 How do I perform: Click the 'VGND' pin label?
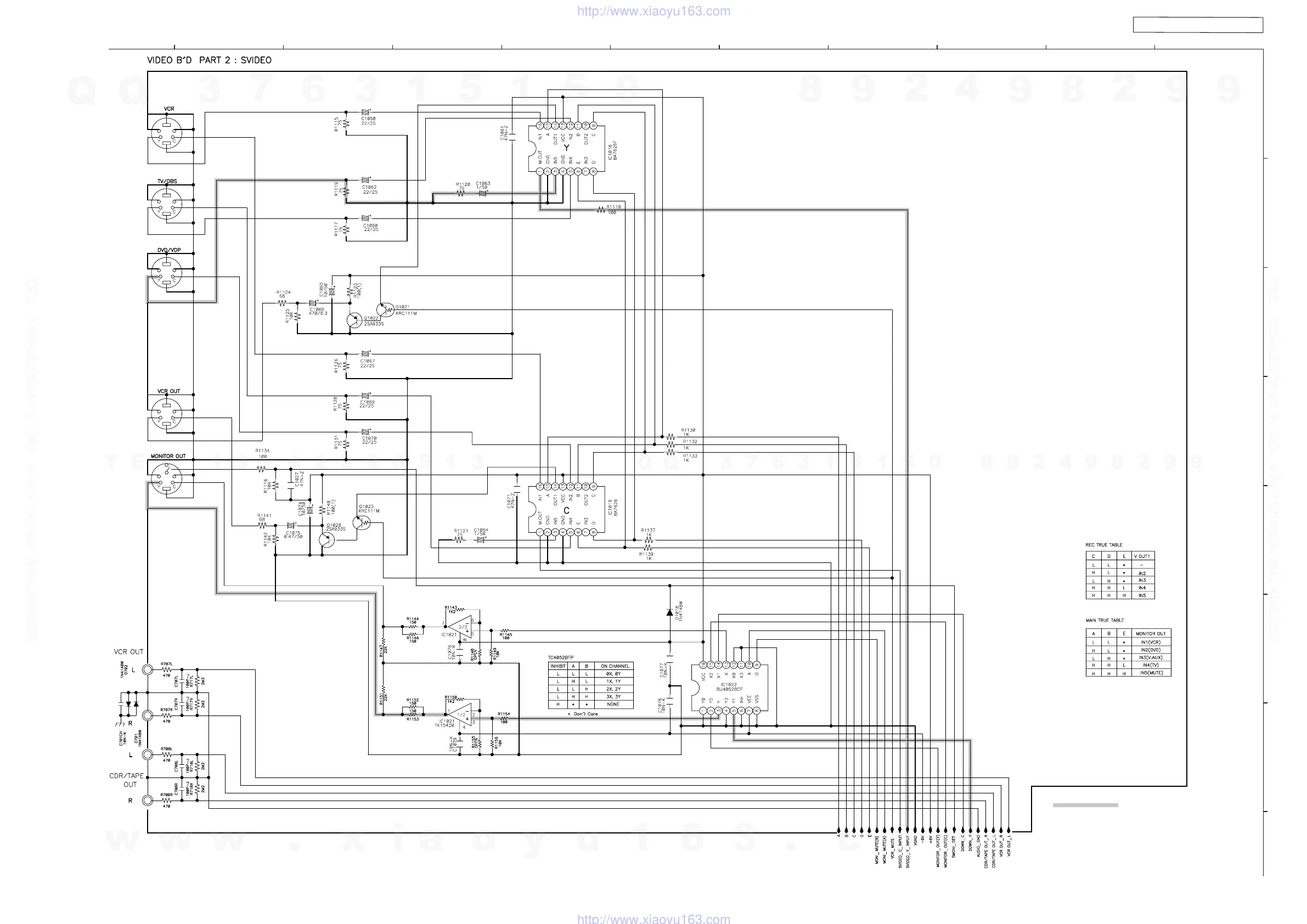[x=915, y=842]
